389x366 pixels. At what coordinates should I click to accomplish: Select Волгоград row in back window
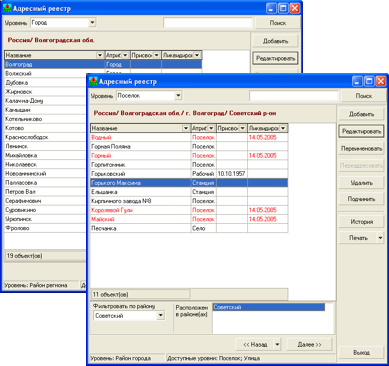103,64
